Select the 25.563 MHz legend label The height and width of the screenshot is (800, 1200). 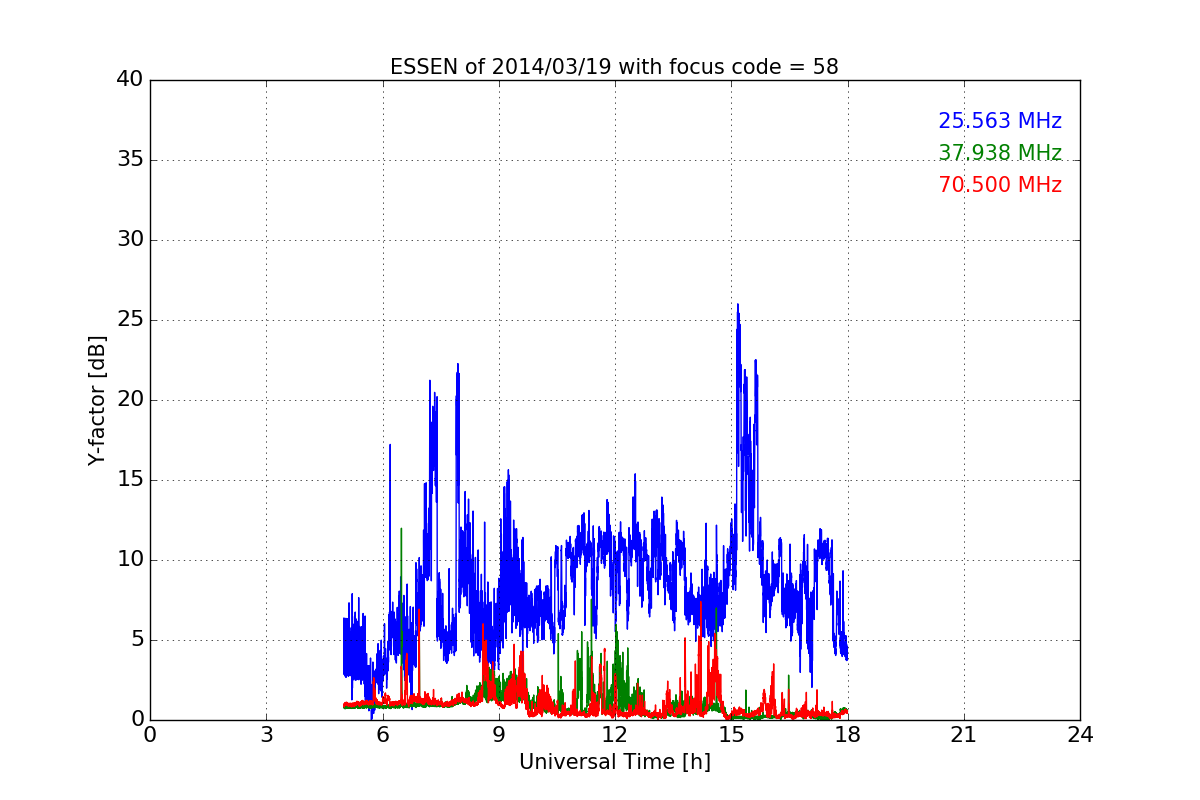[x=1000, y=121]
